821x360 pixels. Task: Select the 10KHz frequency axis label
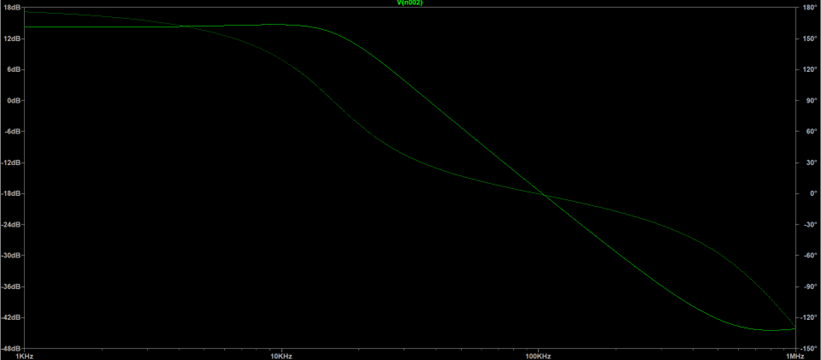(281, 356)
